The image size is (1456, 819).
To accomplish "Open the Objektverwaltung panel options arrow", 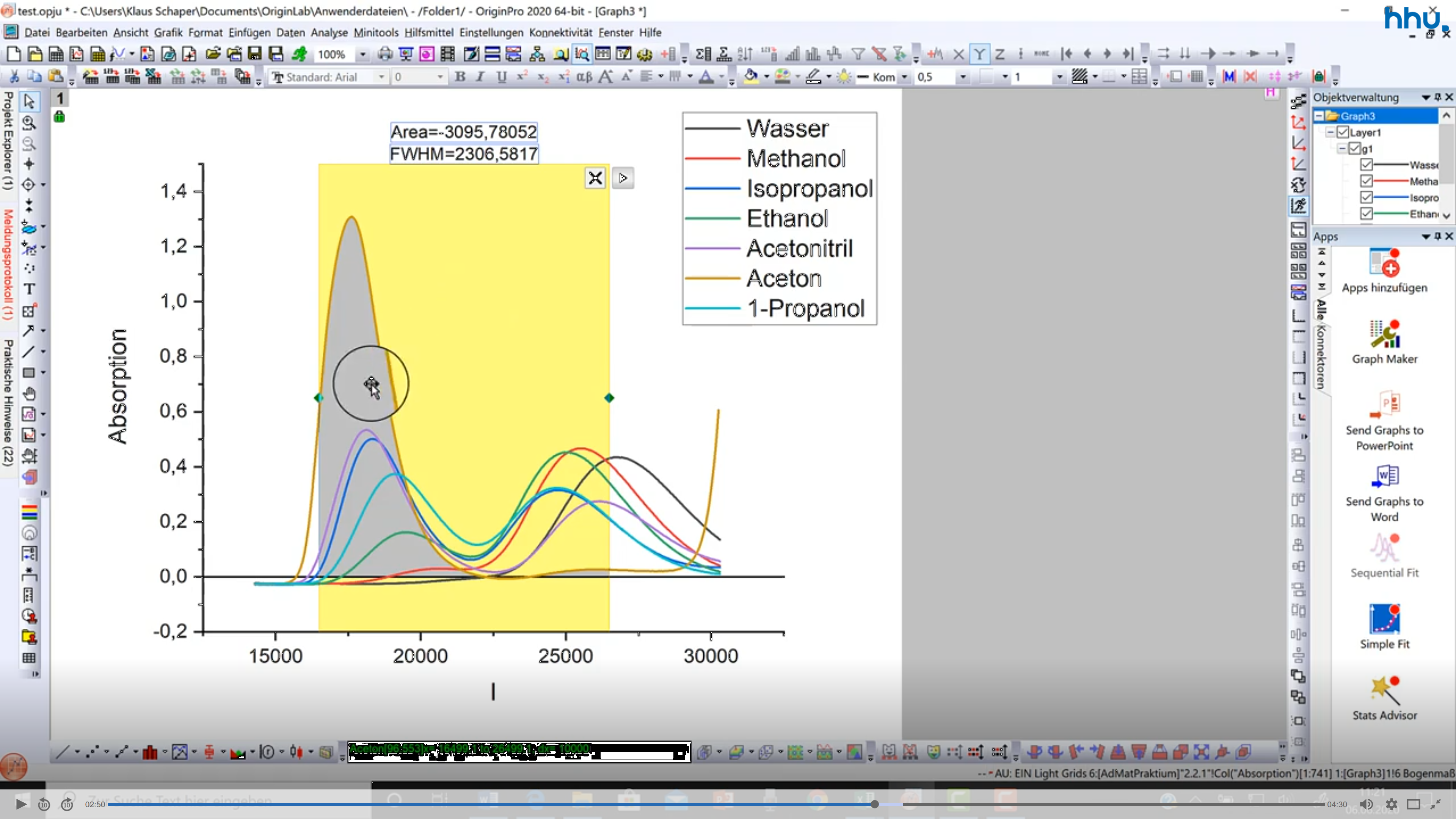I will [x=1426, y=98].
